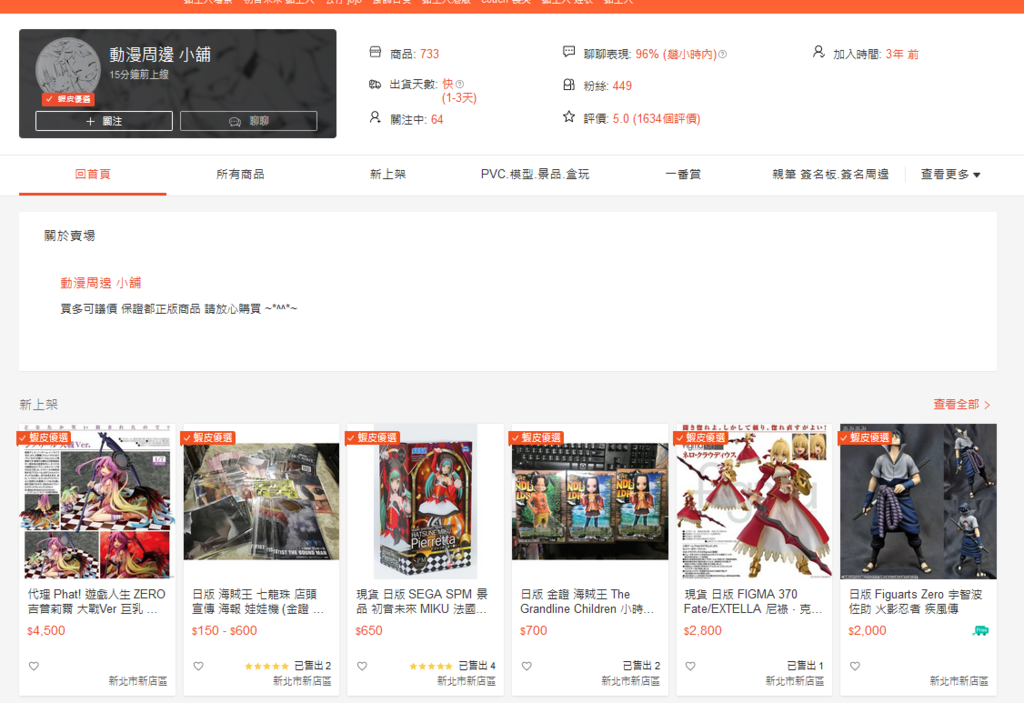
Task: Open the 所有商品 tab
Action: pyautogui.click(x=240, y=174)
